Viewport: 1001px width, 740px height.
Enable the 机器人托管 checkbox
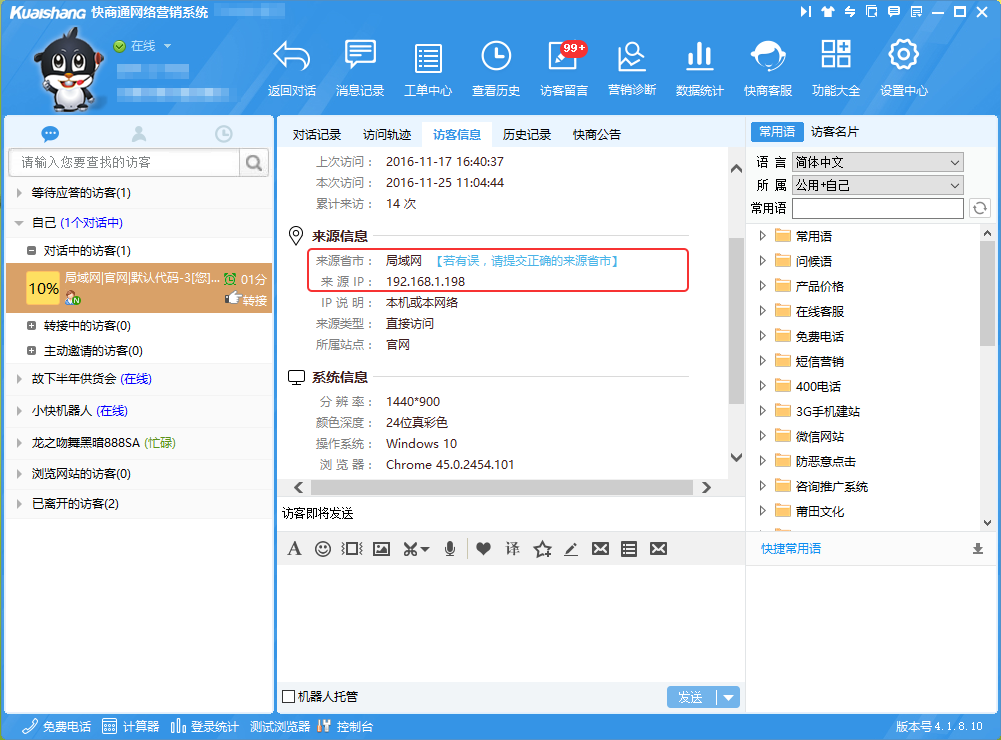pyautogui.click(x=289, y=697)
